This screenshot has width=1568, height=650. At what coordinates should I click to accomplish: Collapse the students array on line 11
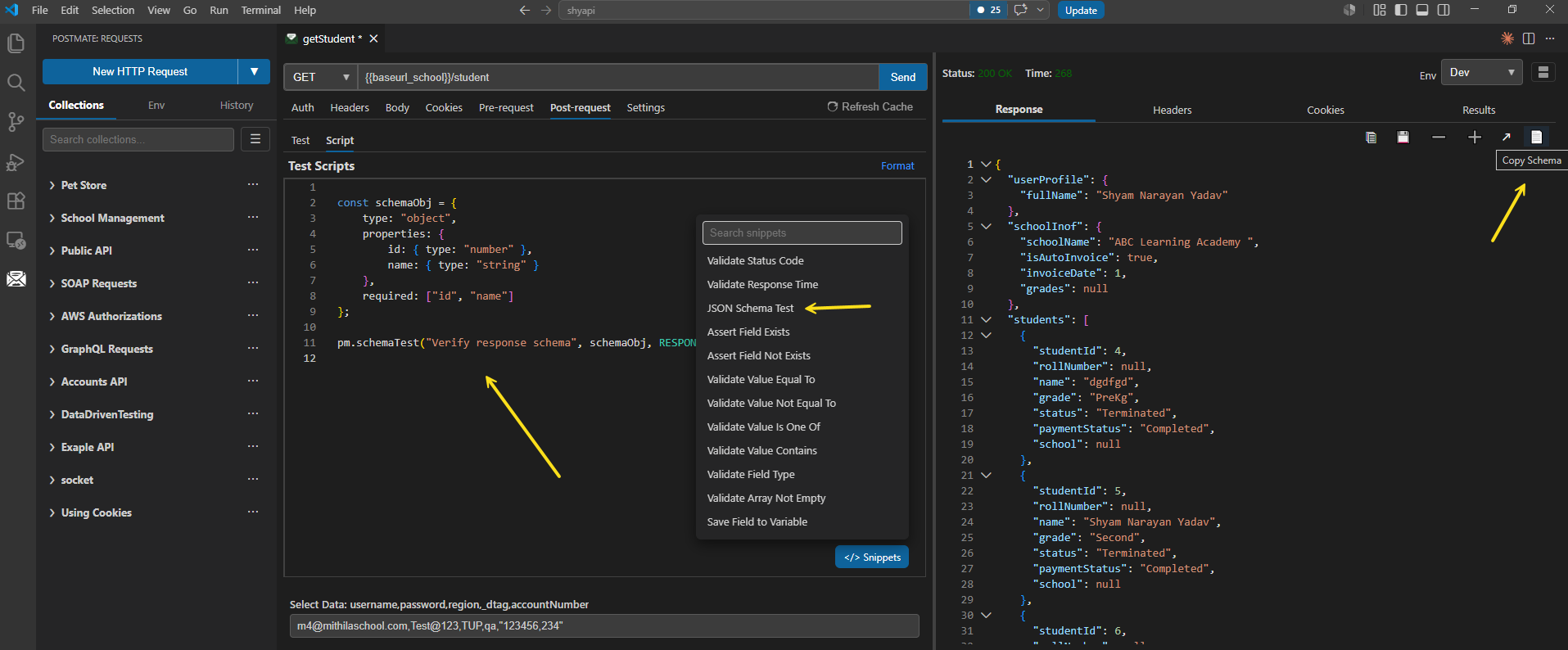click(x=986, y=319)
